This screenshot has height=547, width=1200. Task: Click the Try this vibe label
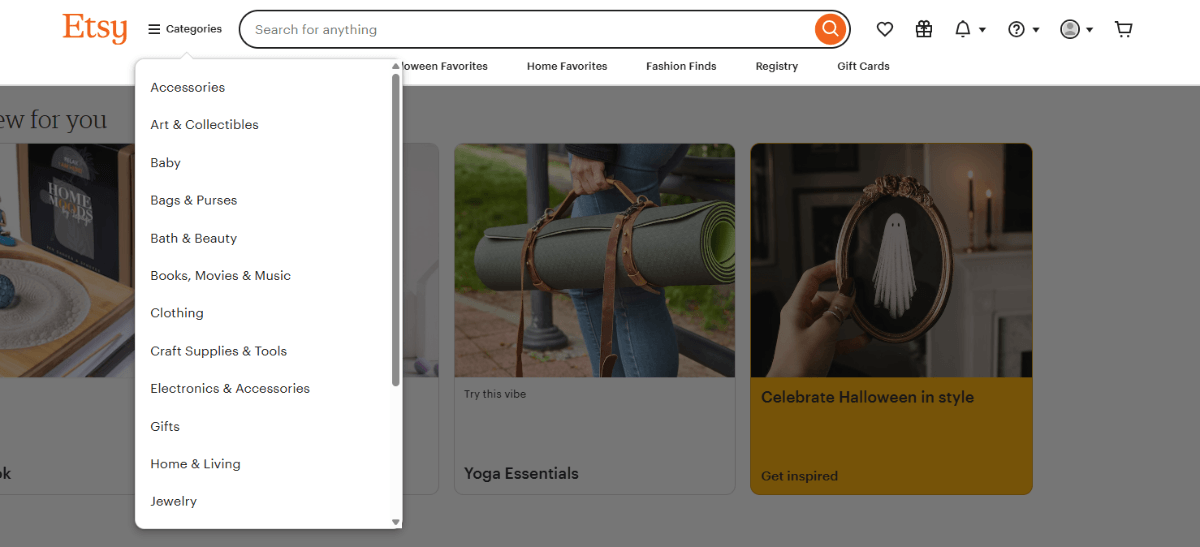(x=495, y=394)
